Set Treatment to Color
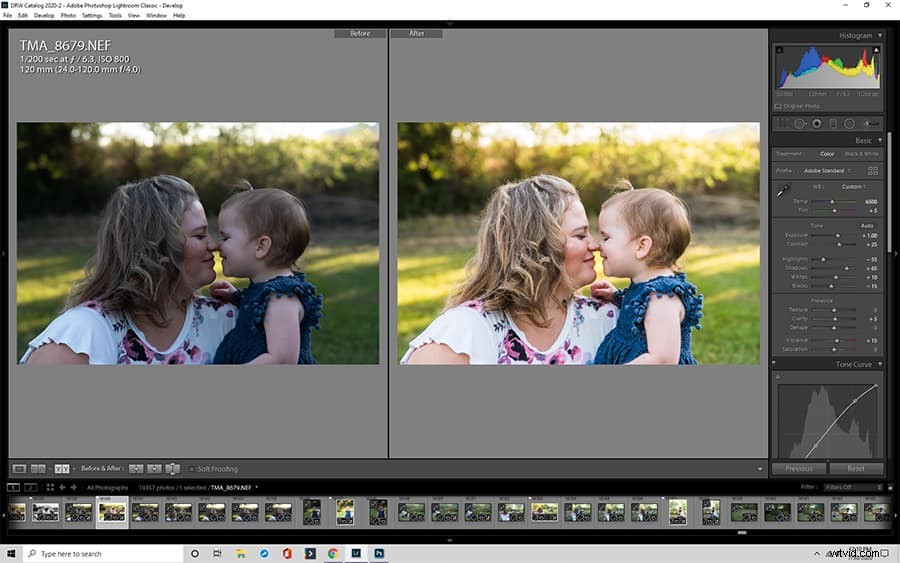The height and width of the screenshot is (563, 900). (x=827, y=154)
